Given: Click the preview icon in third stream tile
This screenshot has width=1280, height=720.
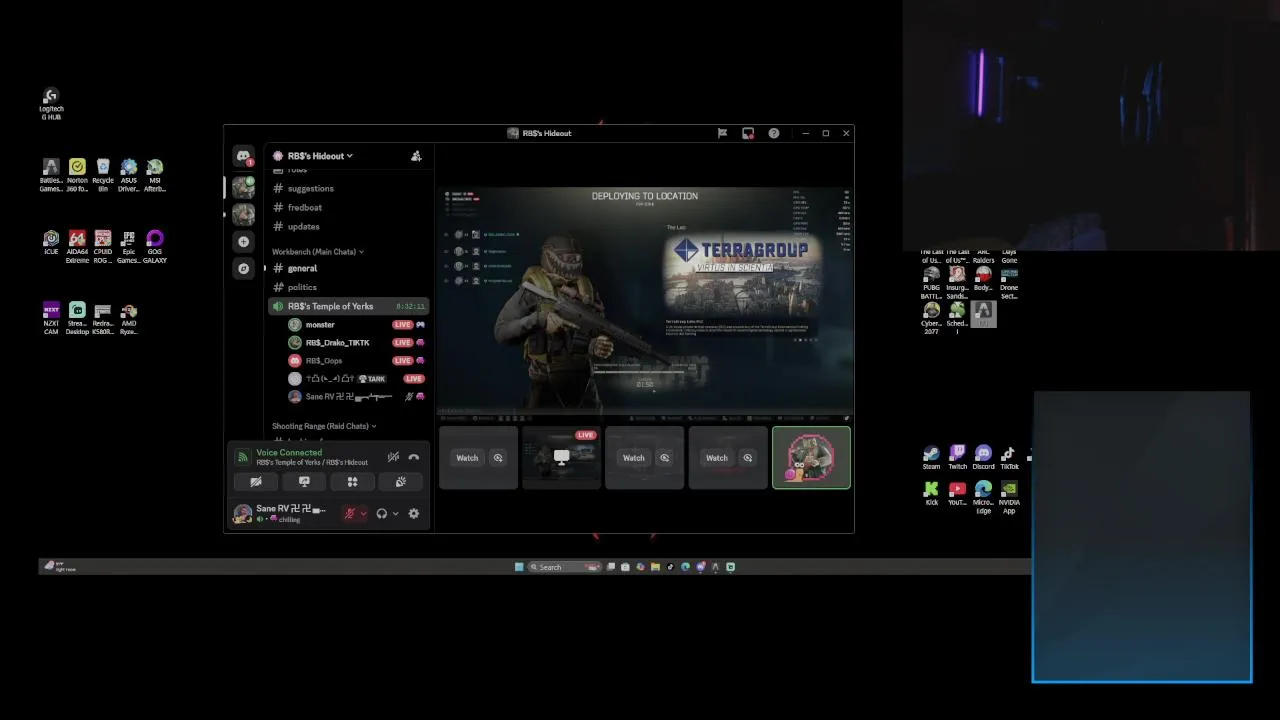Looking at the screenshot, I should (664, 458).
